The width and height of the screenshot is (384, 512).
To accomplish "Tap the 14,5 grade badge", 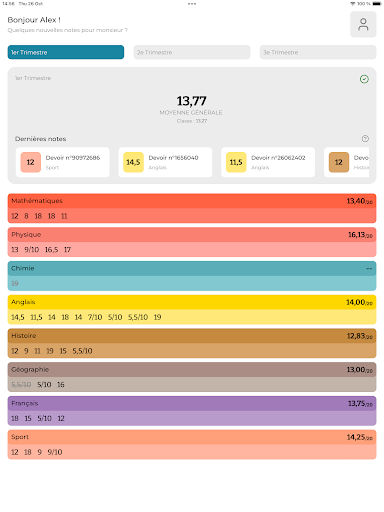I will point(133,162).
